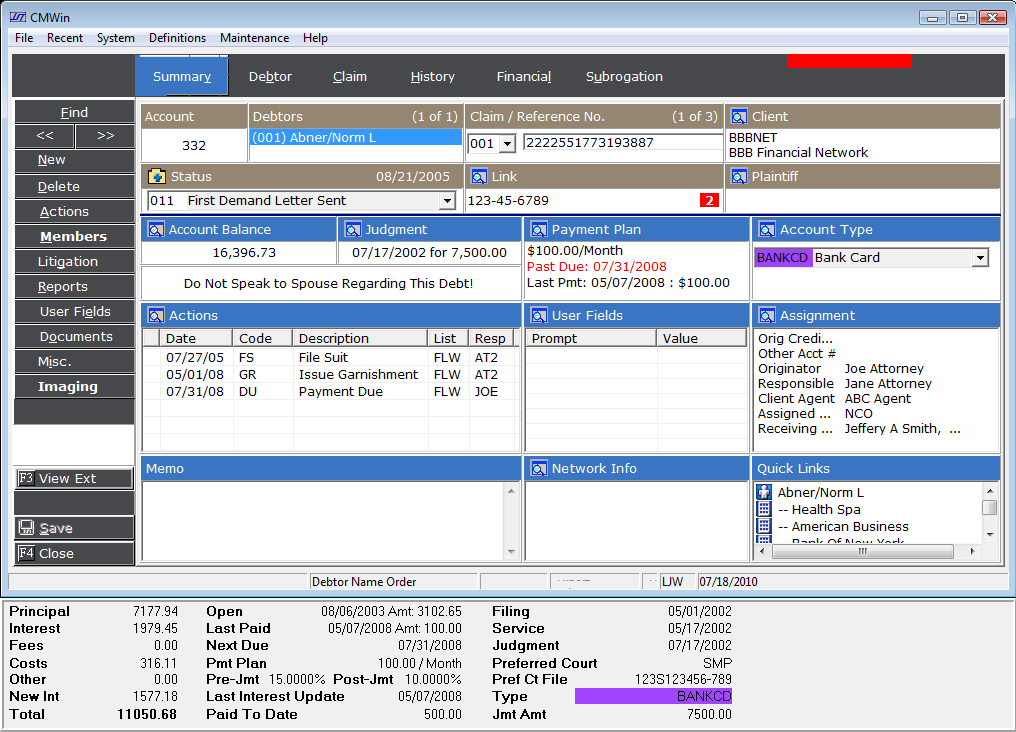Click the Assignment panel lookup icon
This screenshot has width=1016, height=732.
click(767, 316)
